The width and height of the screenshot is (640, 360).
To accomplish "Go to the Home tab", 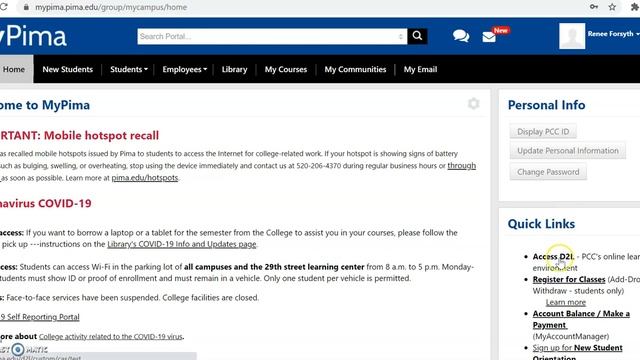I will (16, 69).
